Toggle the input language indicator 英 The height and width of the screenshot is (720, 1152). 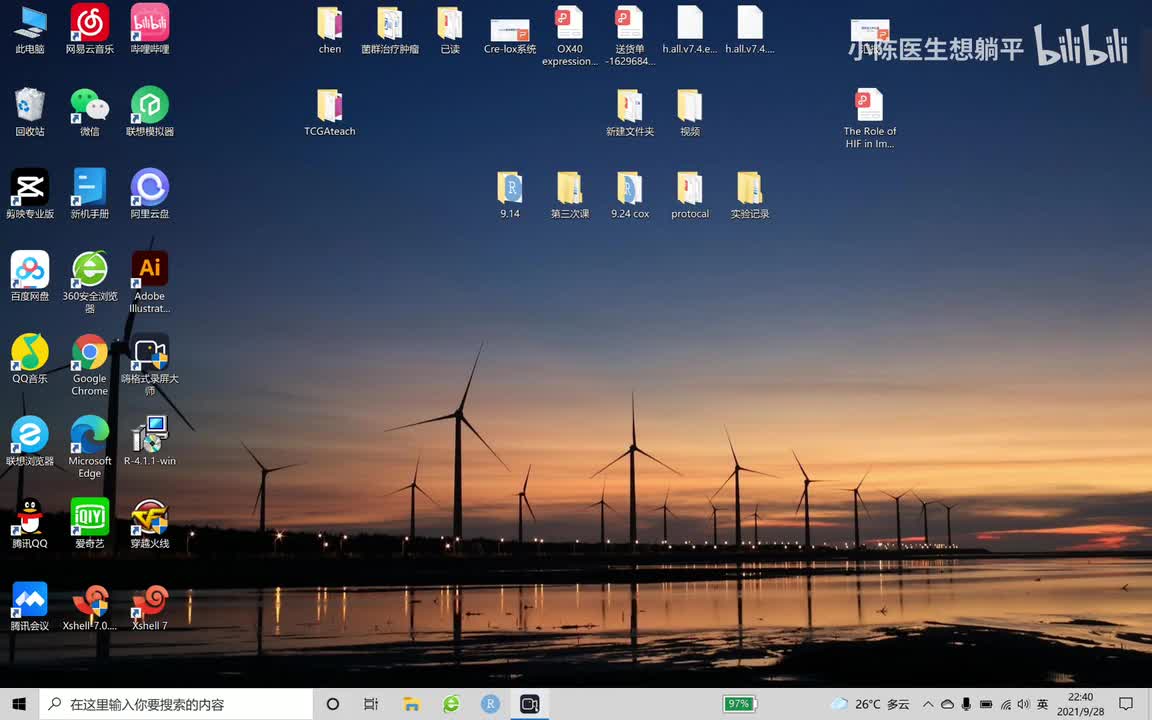click(1043, 704)
